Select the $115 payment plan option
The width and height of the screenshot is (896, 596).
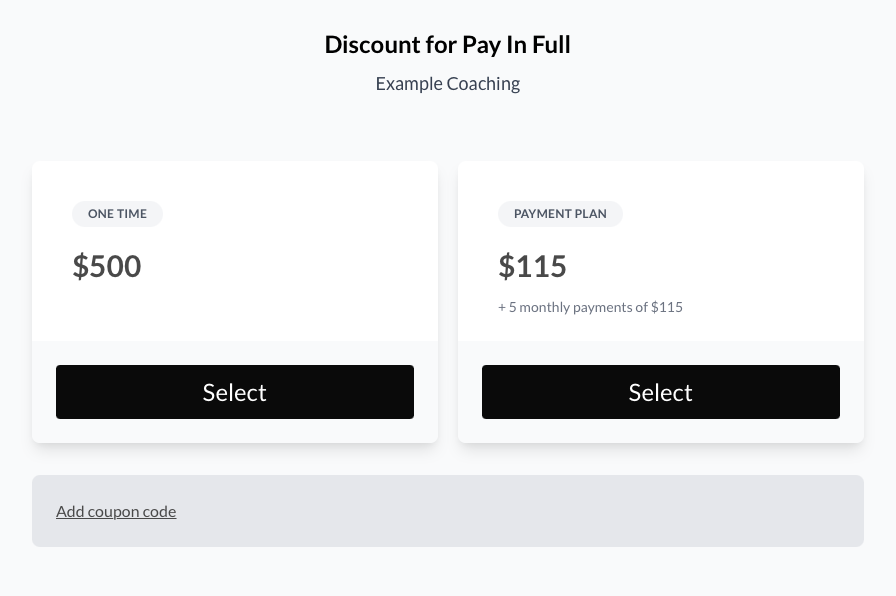(660, 391)
